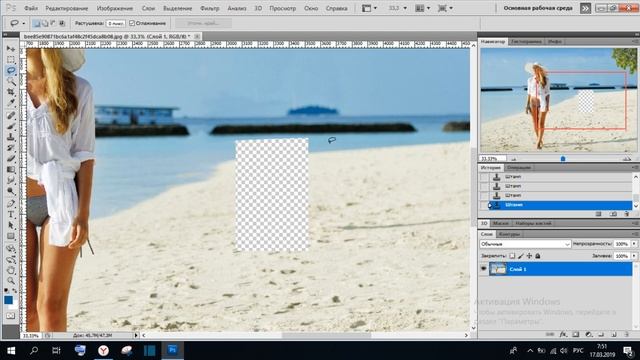The width and height of the screenshot is (640, 360).
Task: Select the Zoom tool in the toolbox
Action: pyautogui.click(x=11, y=281)
